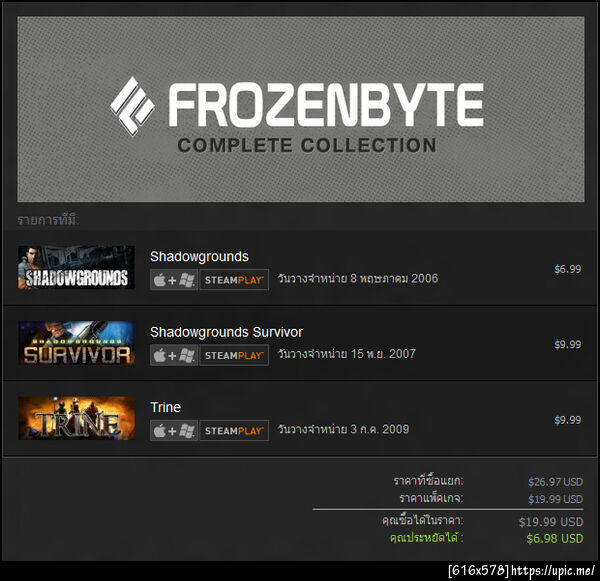This screenshot has height=581, width=600.
Task: Click the Frozenbyte logo emblem
Action: pos(132,106)
